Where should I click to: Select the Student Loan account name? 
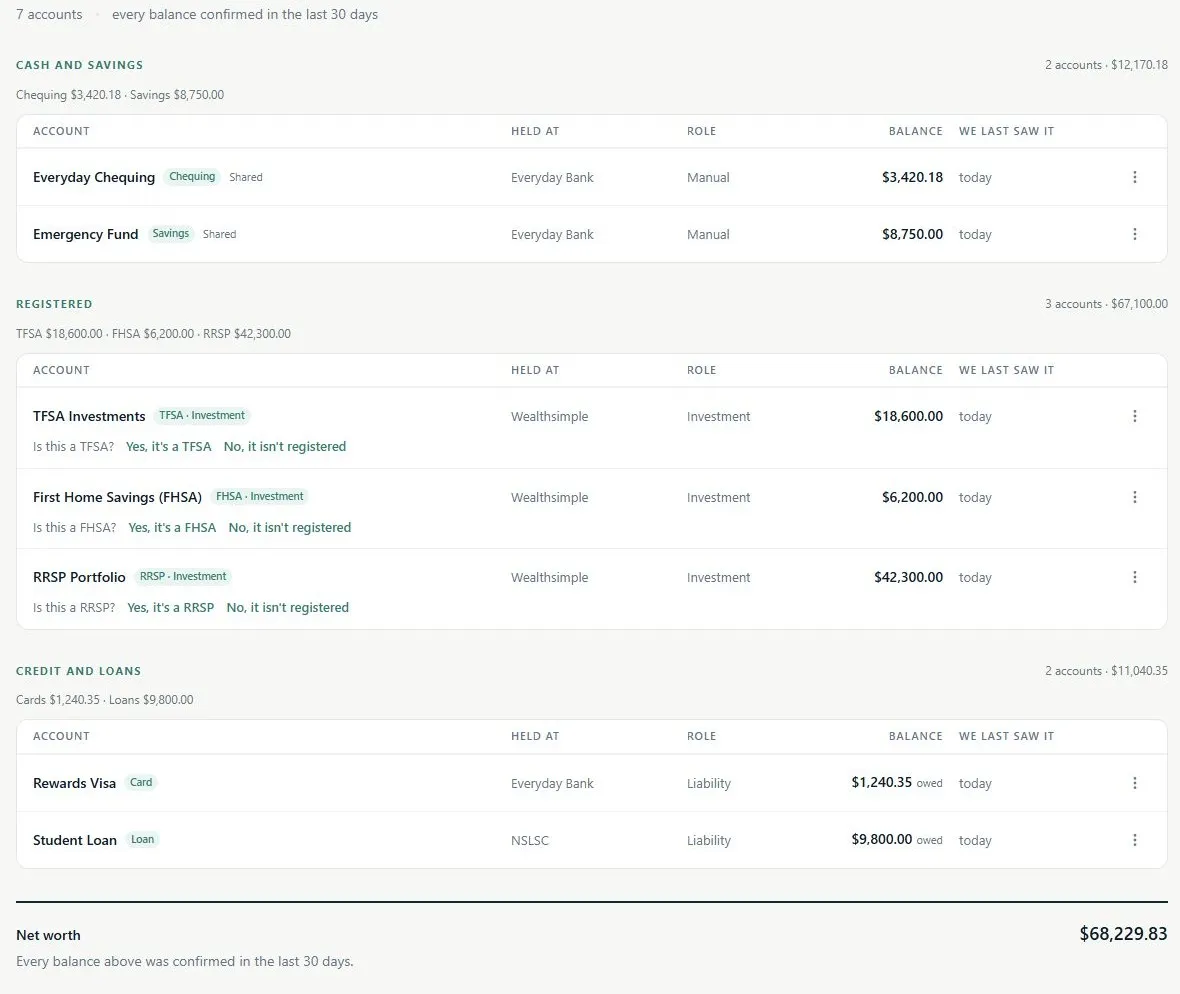(x=75, y=840)
